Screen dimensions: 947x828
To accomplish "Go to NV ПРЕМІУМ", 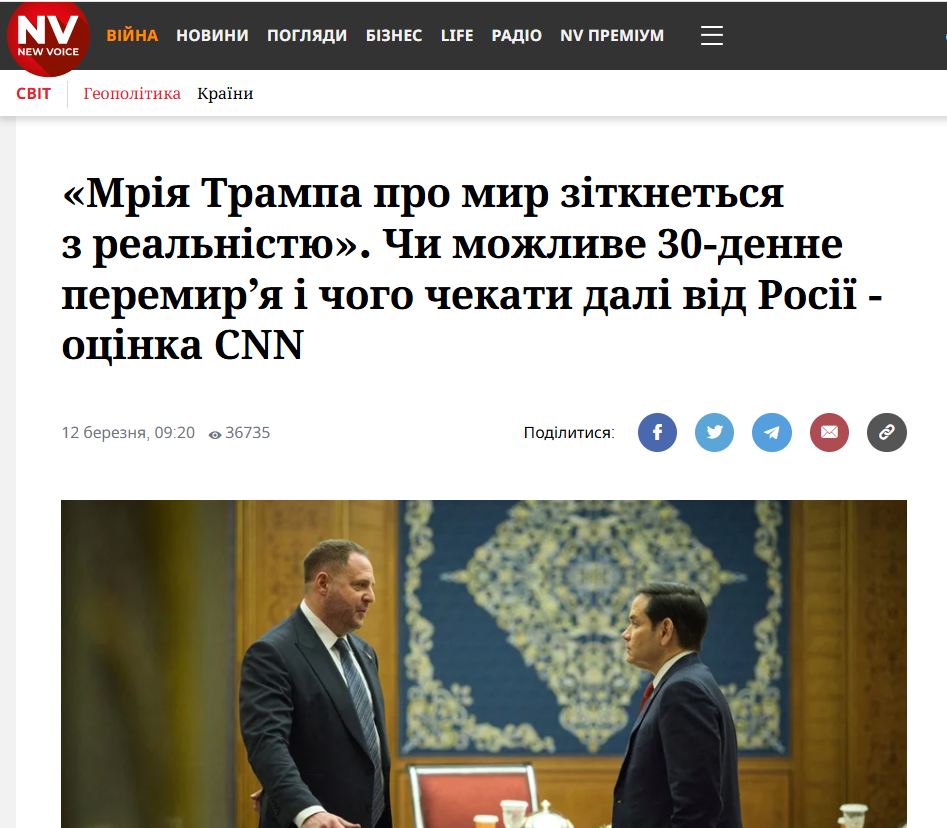I will (x=612, y=36).
